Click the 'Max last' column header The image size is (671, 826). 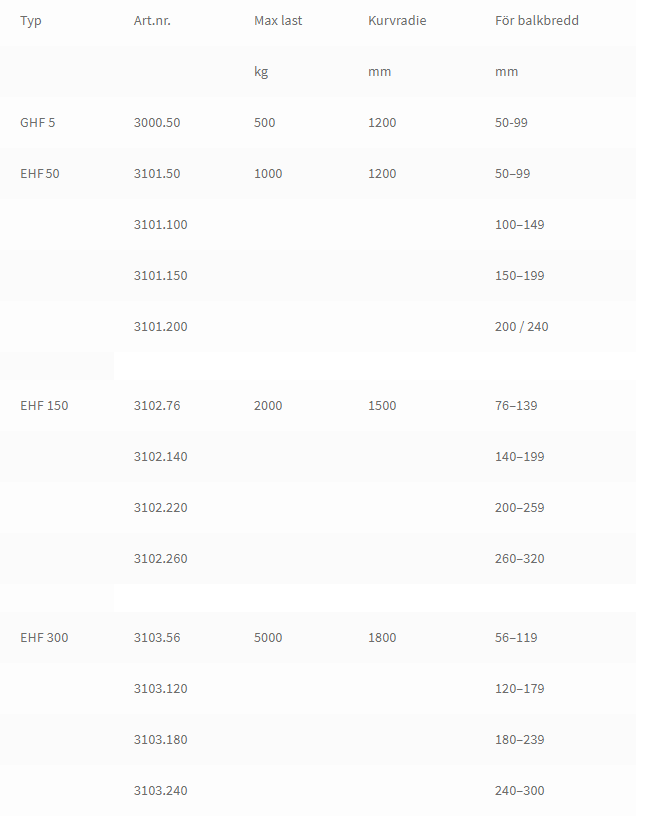coord(278,21)
